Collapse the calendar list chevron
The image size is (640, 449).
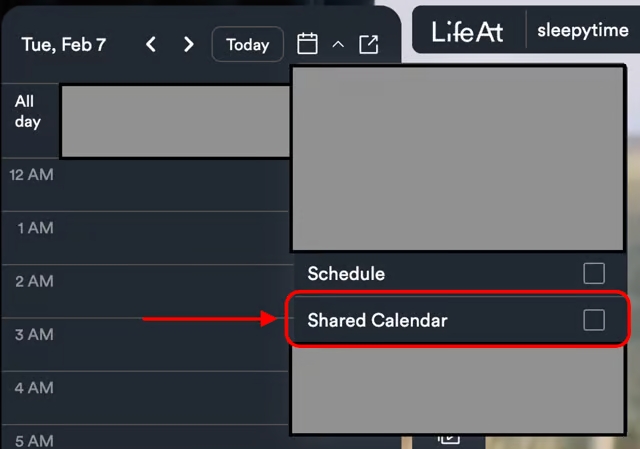[338, 45]
